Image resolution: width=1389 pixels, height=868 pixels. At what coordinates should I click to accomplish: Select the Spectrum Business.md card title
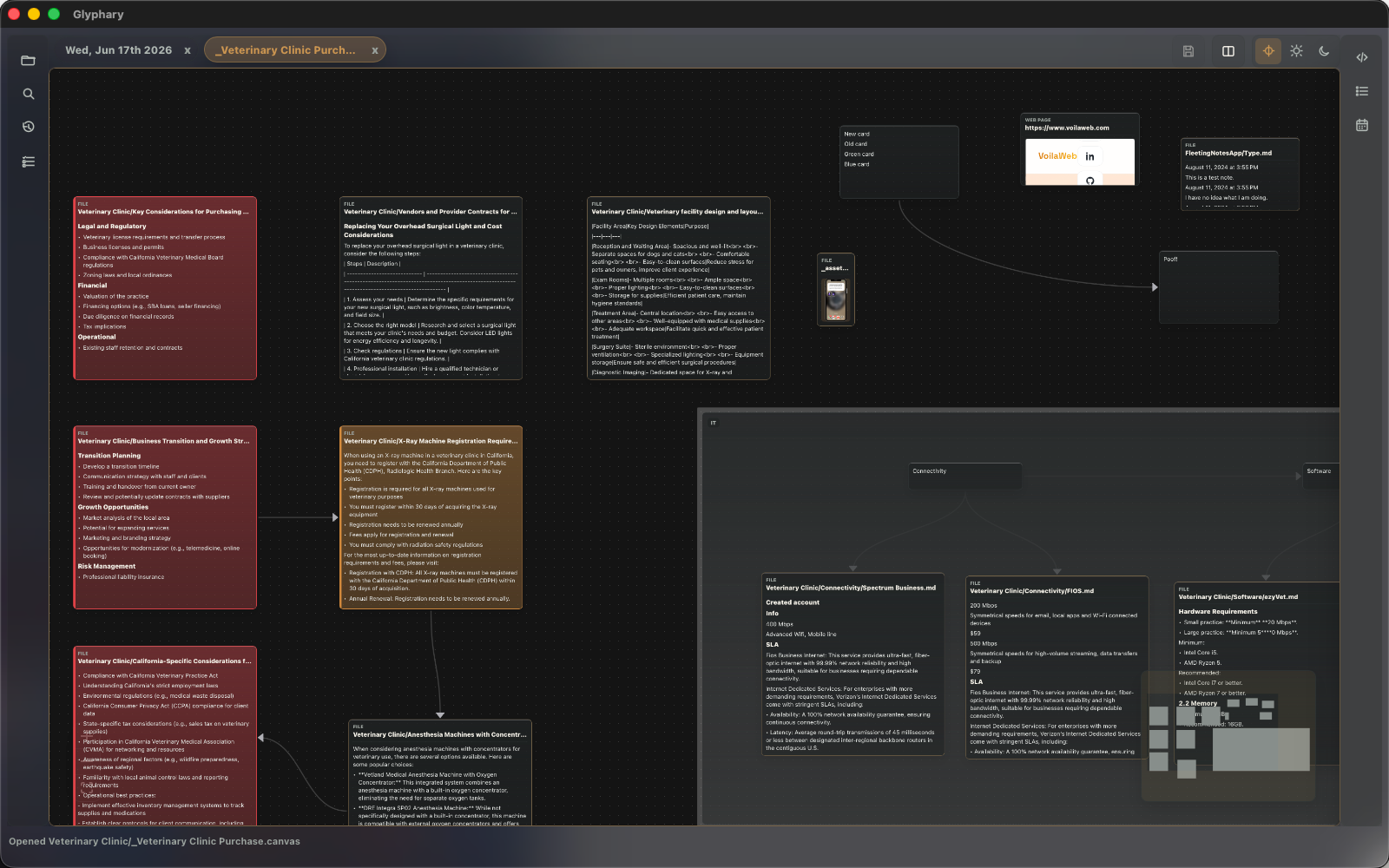pos(851,588)
